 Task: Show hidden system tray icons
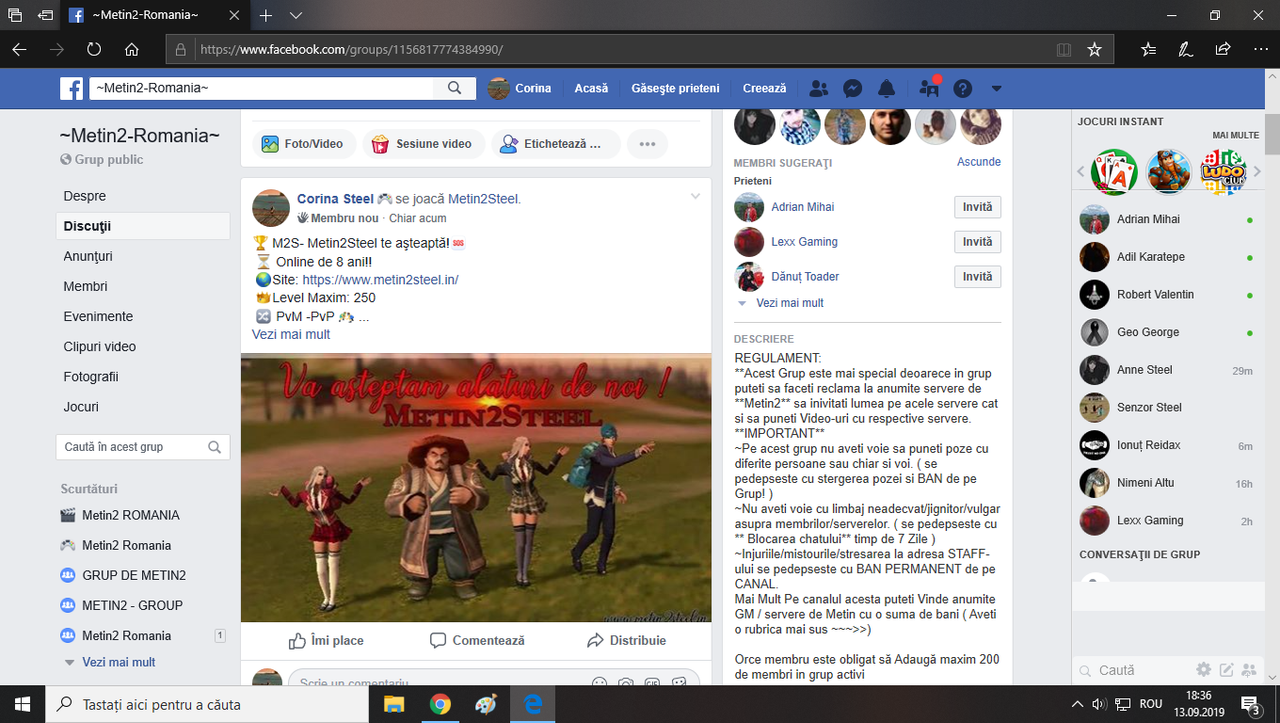tap(1077, 704)
